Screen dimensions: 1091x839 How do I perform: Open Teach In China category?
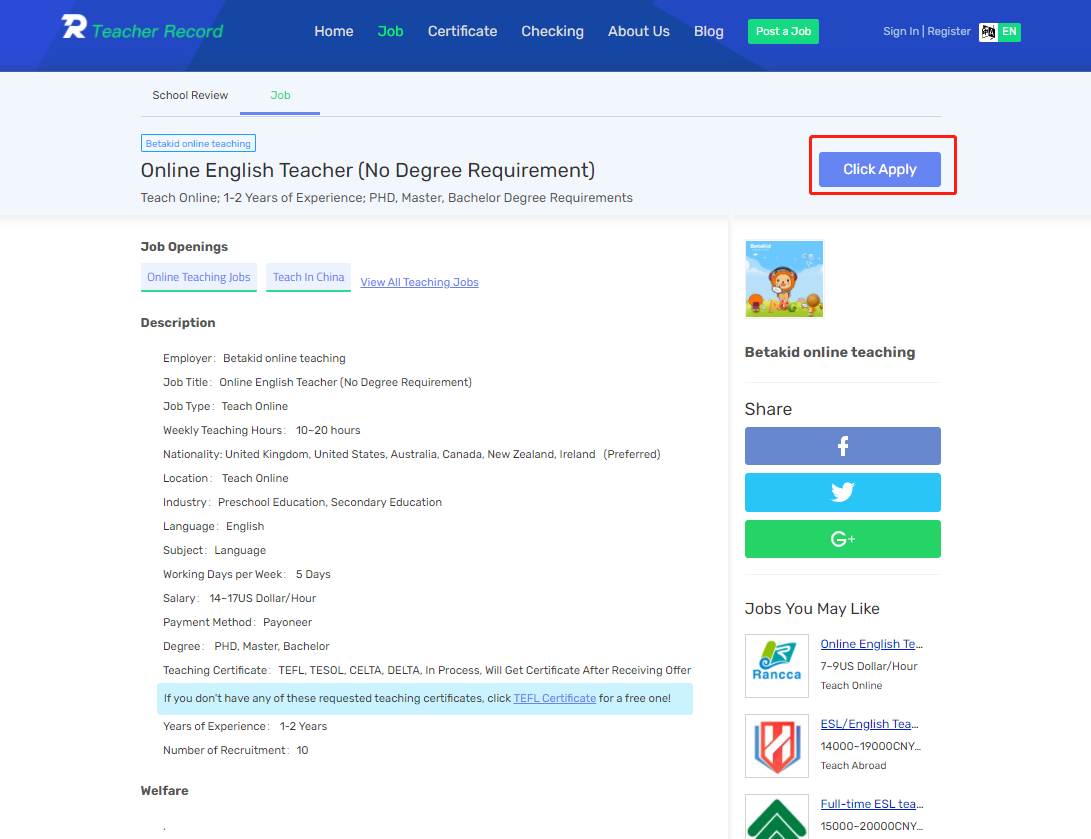pyautogui.click(x=308, y=277)
